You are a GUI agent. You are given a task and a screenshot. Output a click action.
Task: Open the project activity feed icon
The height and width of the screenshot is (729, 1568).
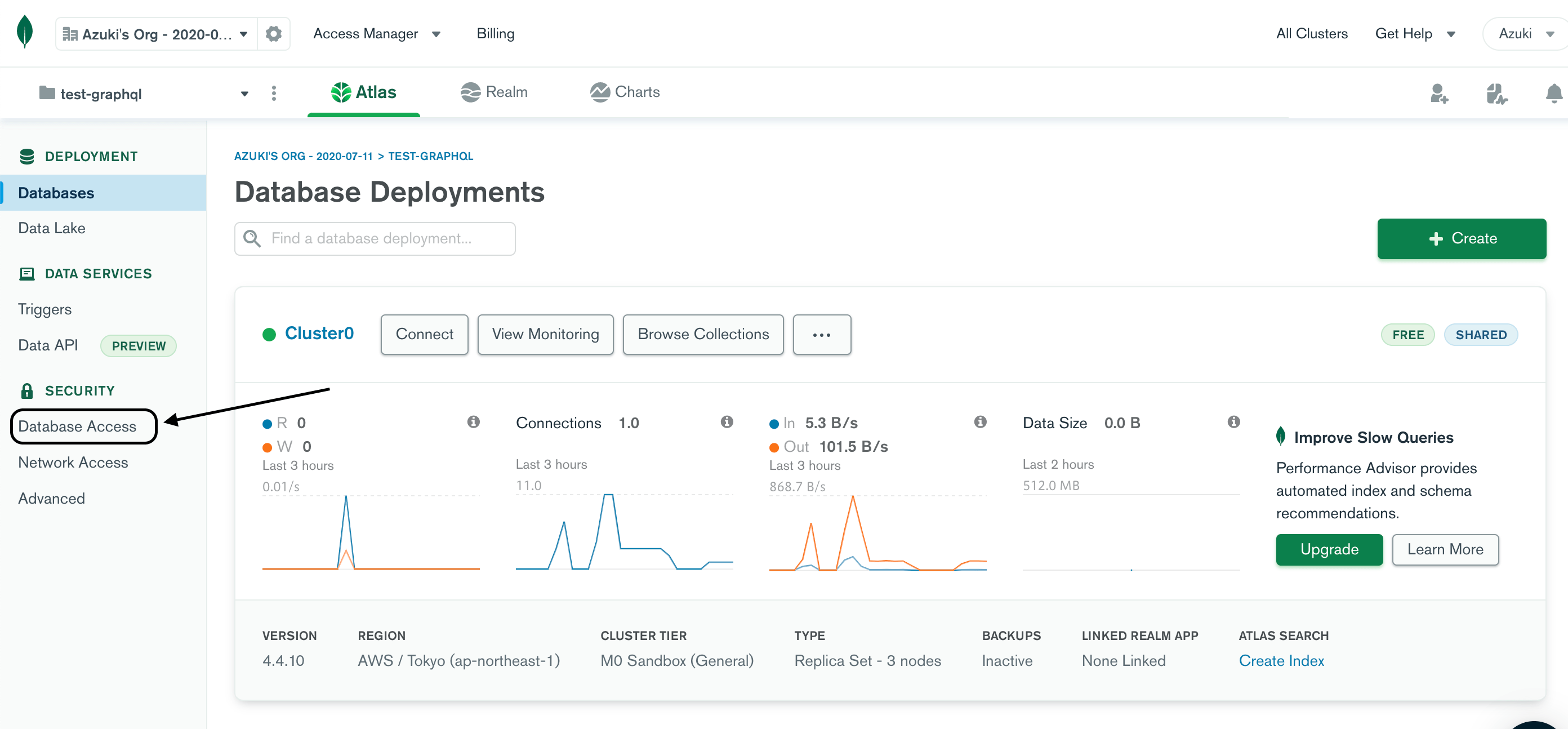(x=1496, y=93)
